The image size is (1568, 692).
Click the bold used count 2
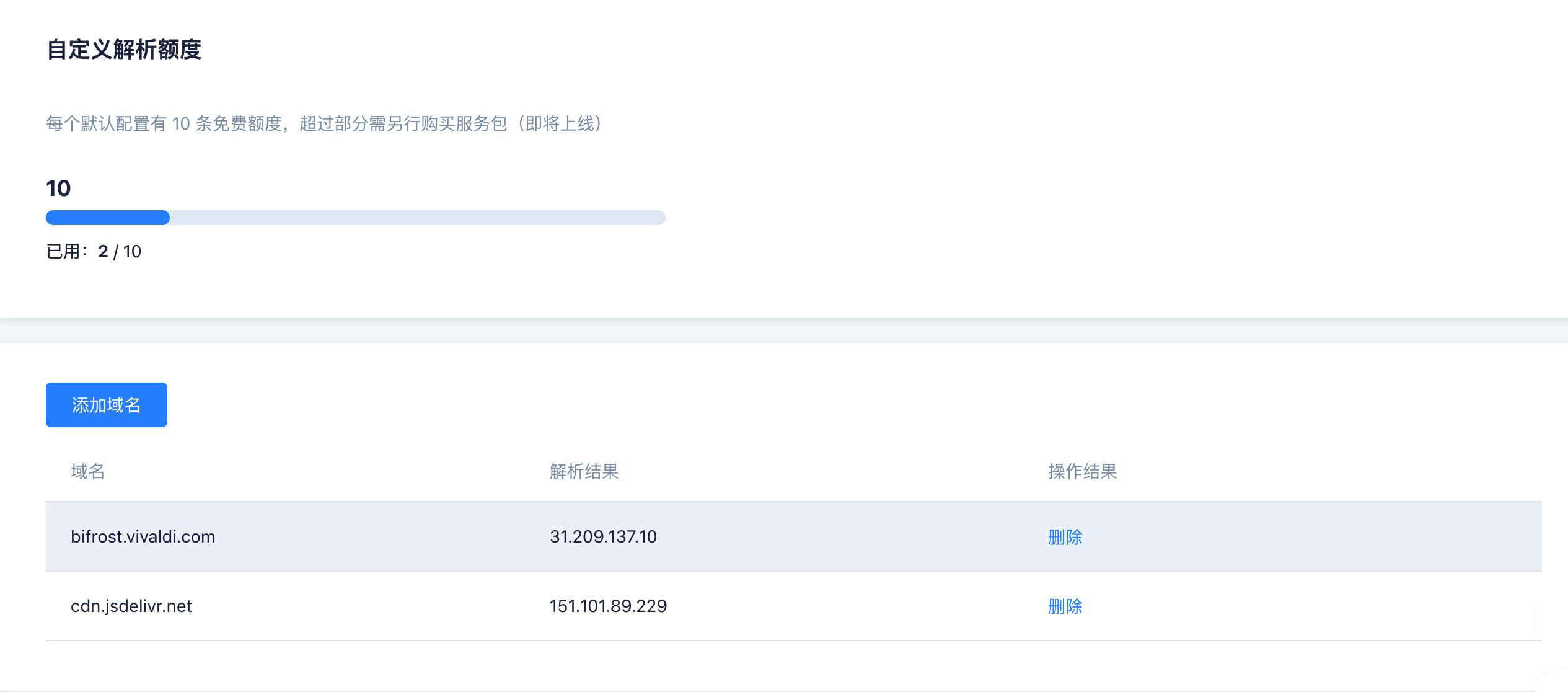(x=103, y=252)
